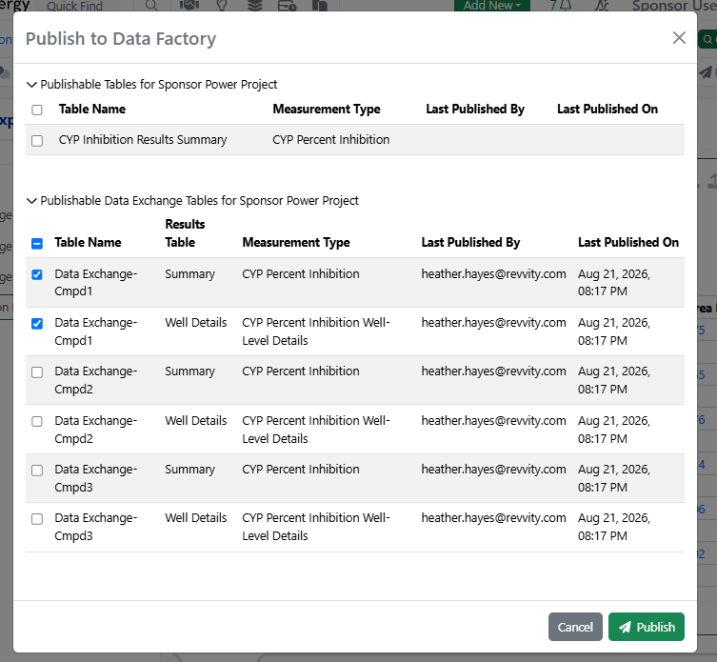Image resolution: width=717 pixels, height=662 pixels.
Task: Click the Results Table column header
Action: pyautogui.click(x=185, y=233)
